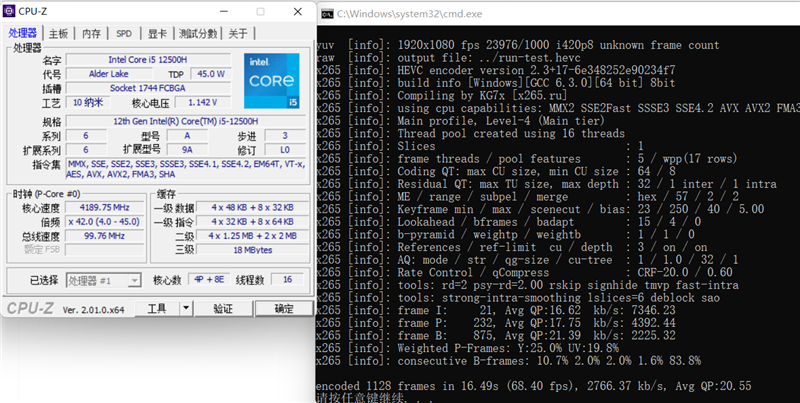Viewport: 800px width, 403px height.
Task: Click the empty 额定 FSB field
Action: [105, 250]
